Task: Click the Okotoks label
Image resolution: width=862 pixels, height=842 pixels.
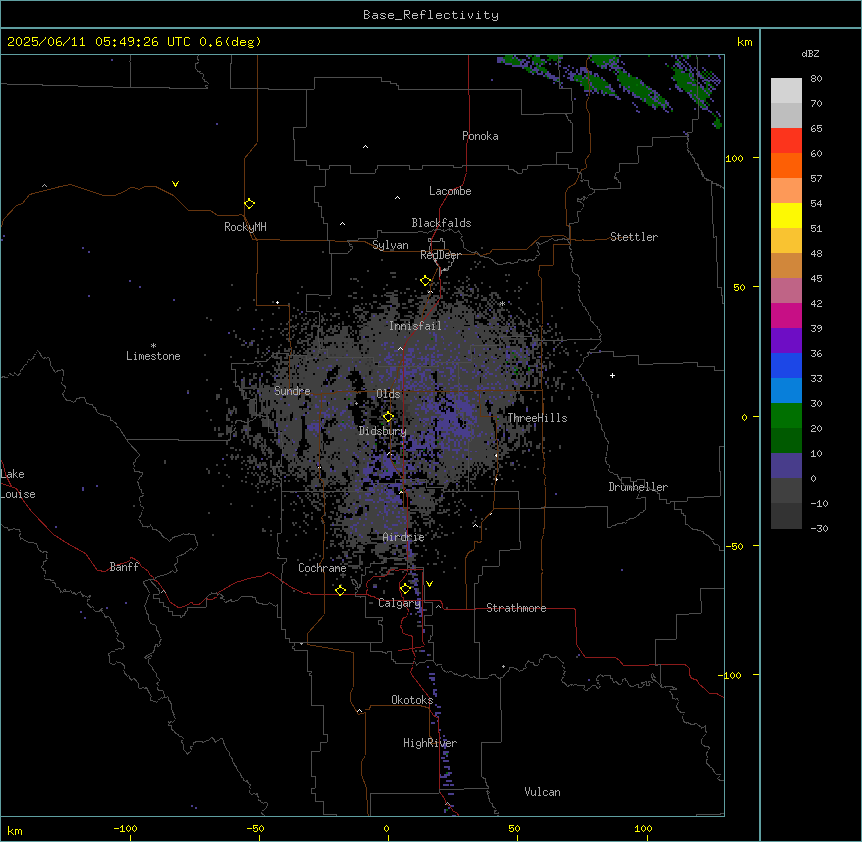Action: [x=412, y=700]
